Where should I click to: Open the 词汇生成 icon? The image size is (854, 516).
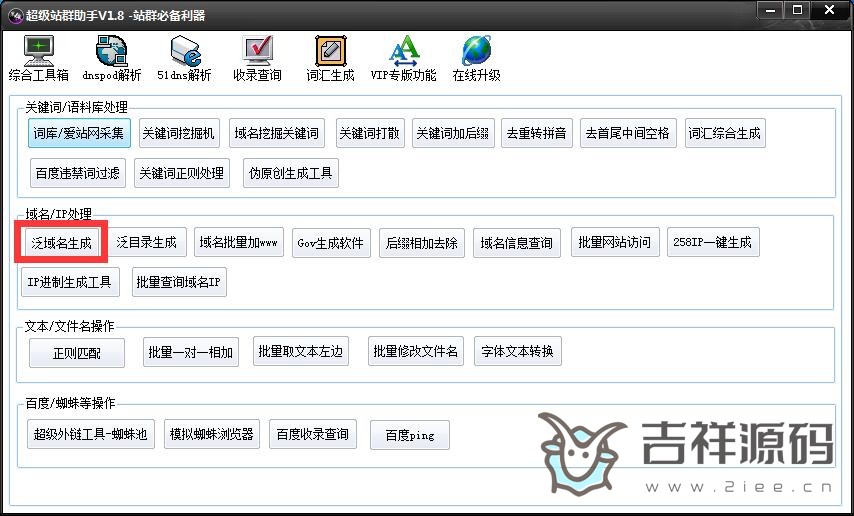[x=330, y=58]
